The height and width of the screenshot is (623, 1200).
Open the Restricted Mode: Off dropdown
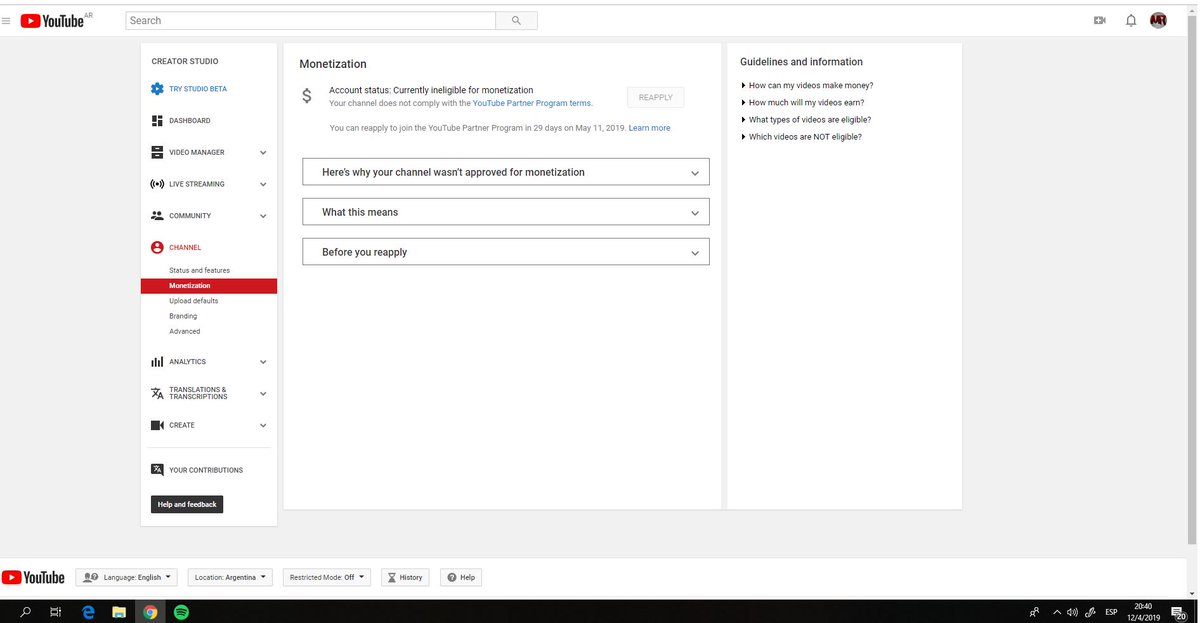(327, 577)
